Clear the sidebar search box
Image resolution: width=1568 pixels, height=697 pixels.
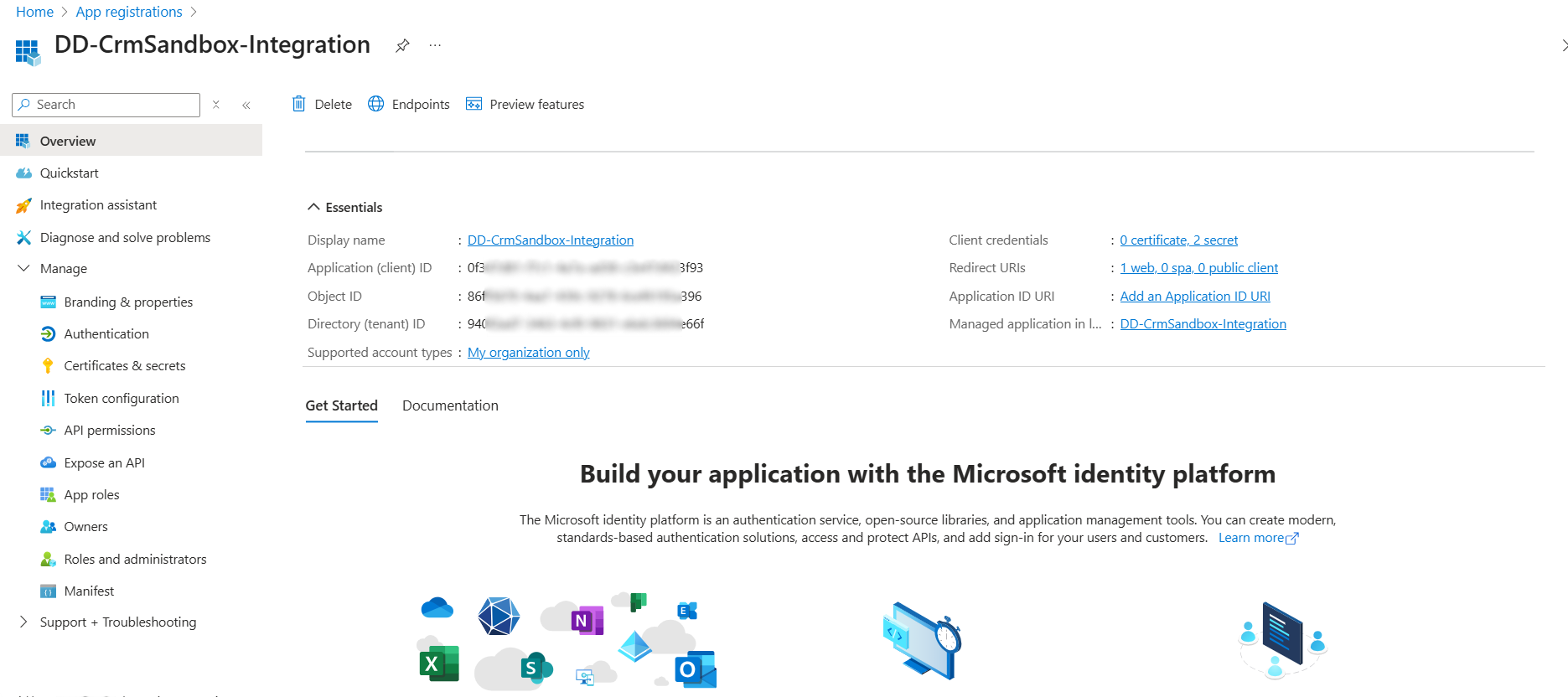point(216,105)
